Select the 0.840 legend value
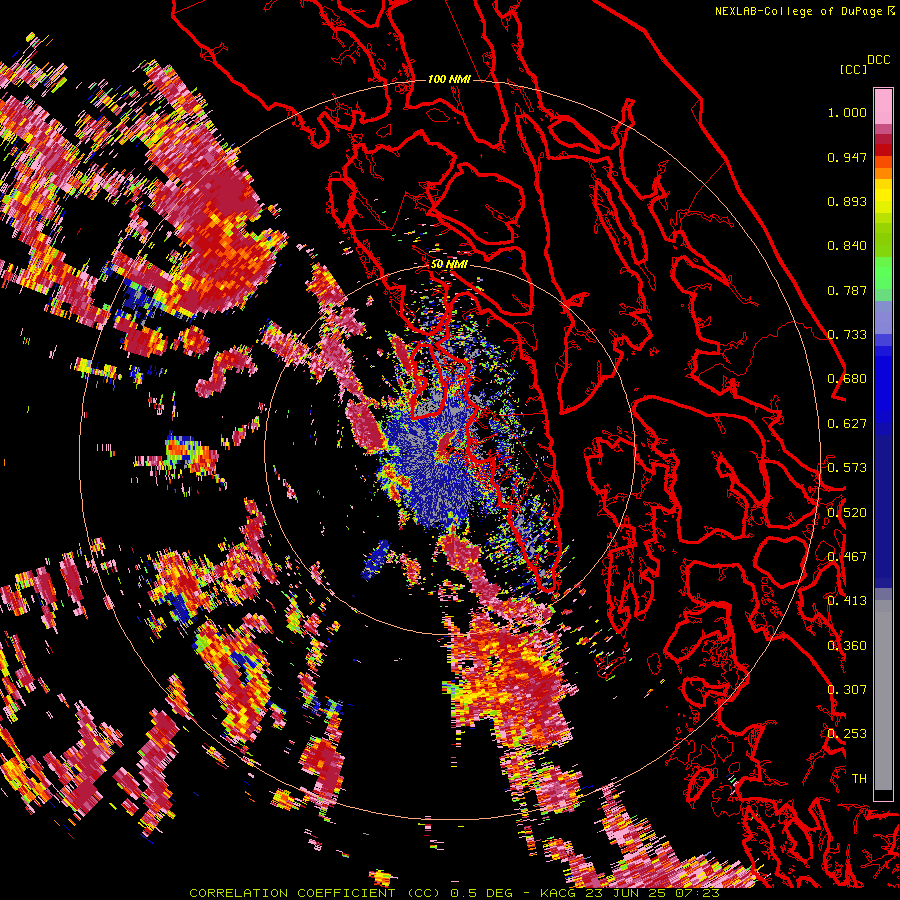Viewport: 900px width, 900px height. pyautogui.click(x=847, y=246)
